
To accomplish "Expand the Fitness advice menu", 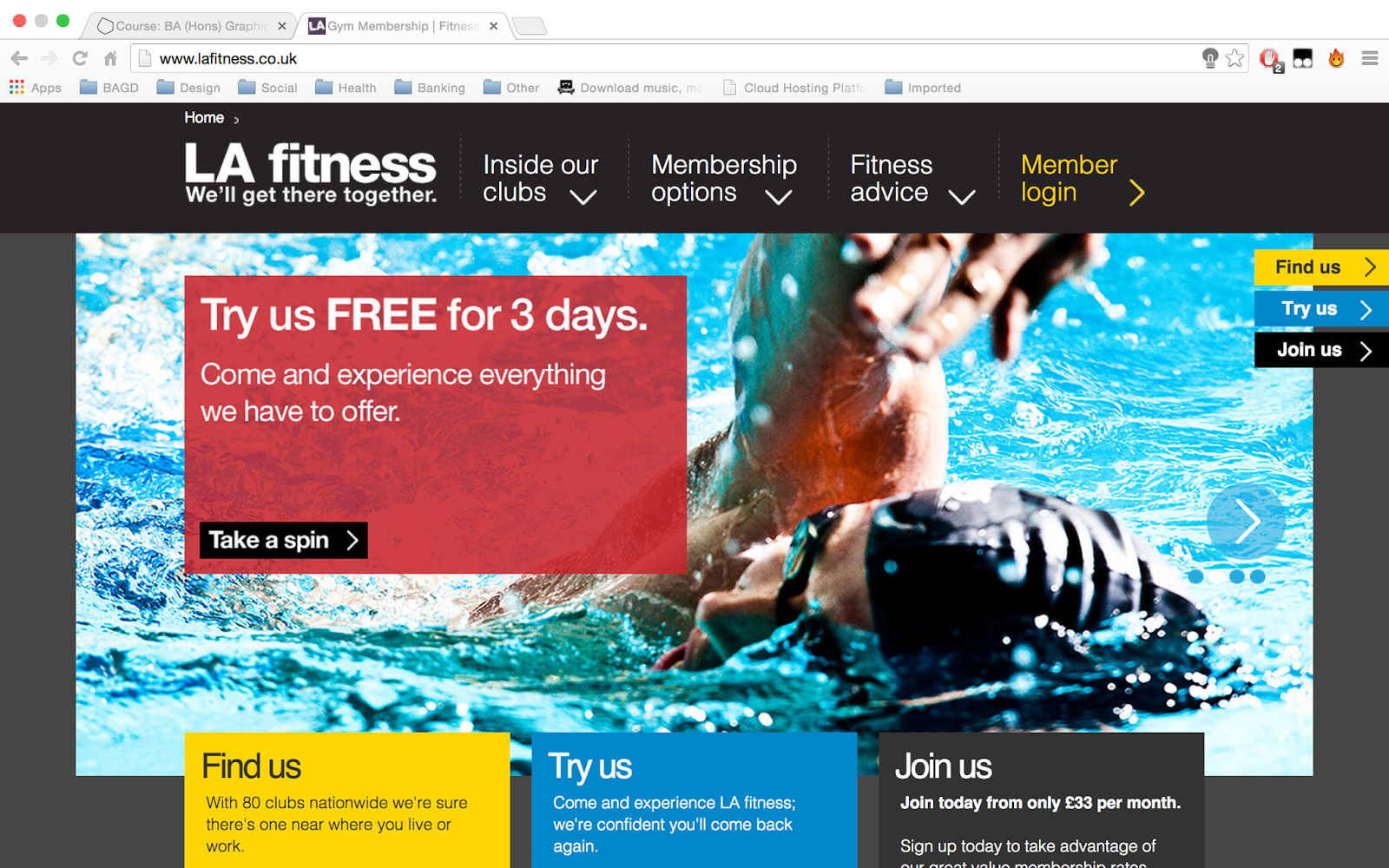I will tap(912, 179).
